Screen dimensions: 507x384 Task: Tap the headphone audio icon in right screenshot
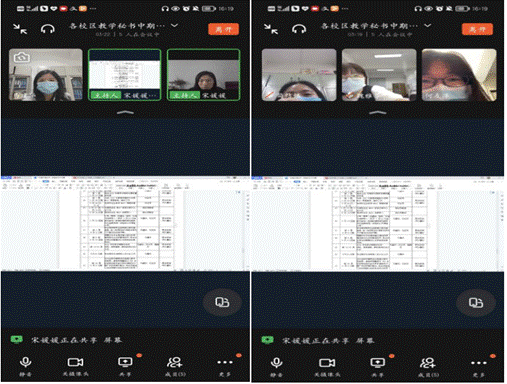click(299, 29)
